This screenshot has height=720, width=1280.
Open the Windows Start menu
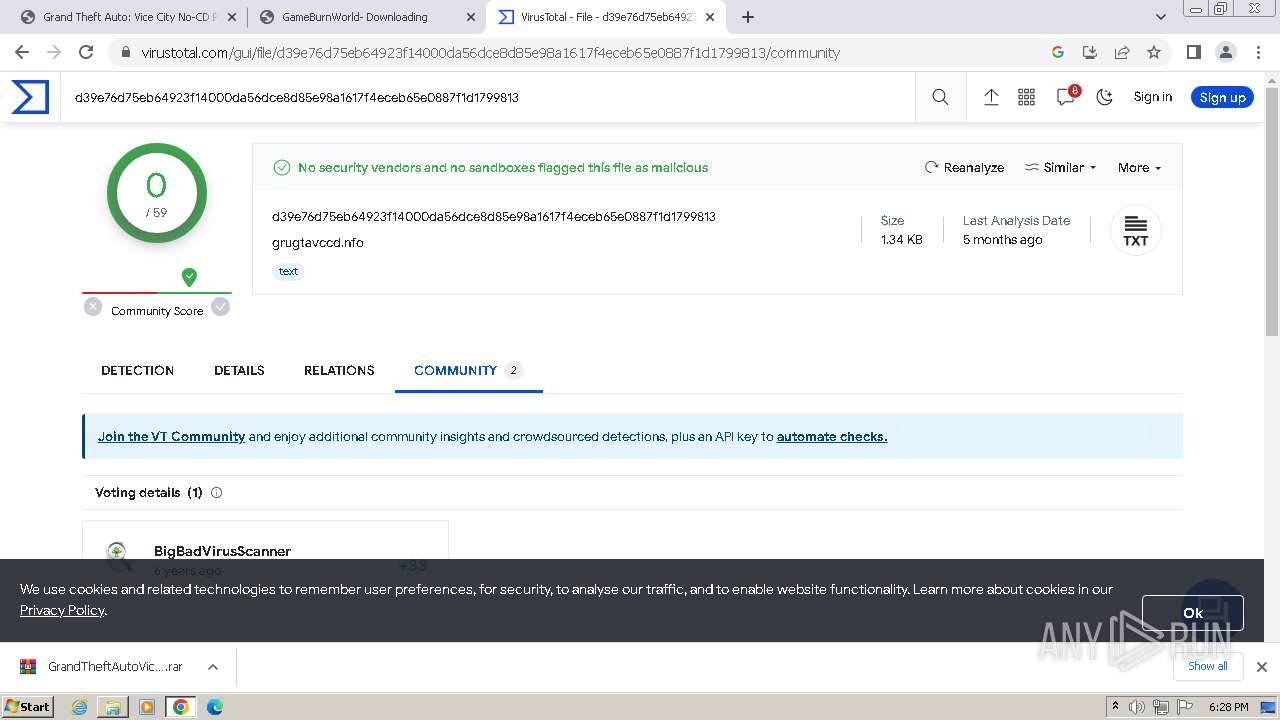click(x=28, y=706)
